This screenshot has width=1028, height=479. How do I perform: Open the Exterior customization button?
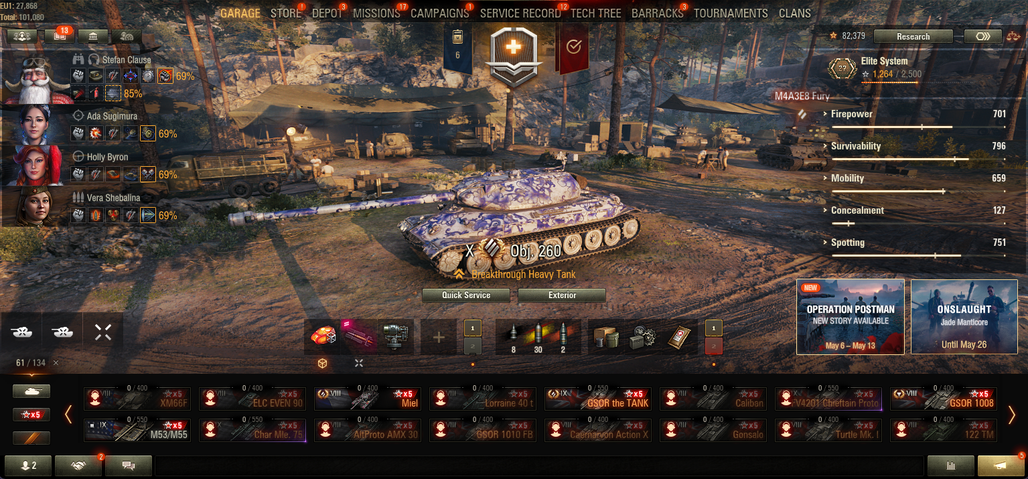tap(562, 296)
